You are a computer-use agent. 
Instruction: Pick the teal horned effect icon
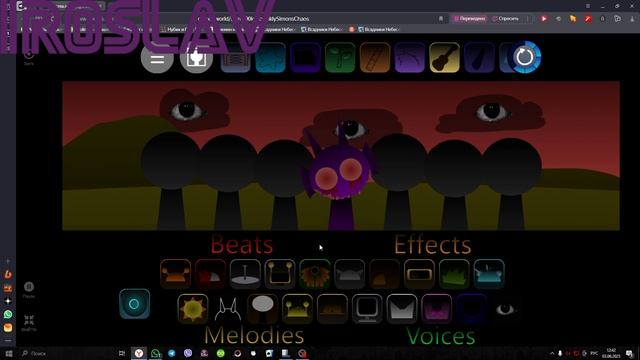pyautogui.click(x=489, y=274)
